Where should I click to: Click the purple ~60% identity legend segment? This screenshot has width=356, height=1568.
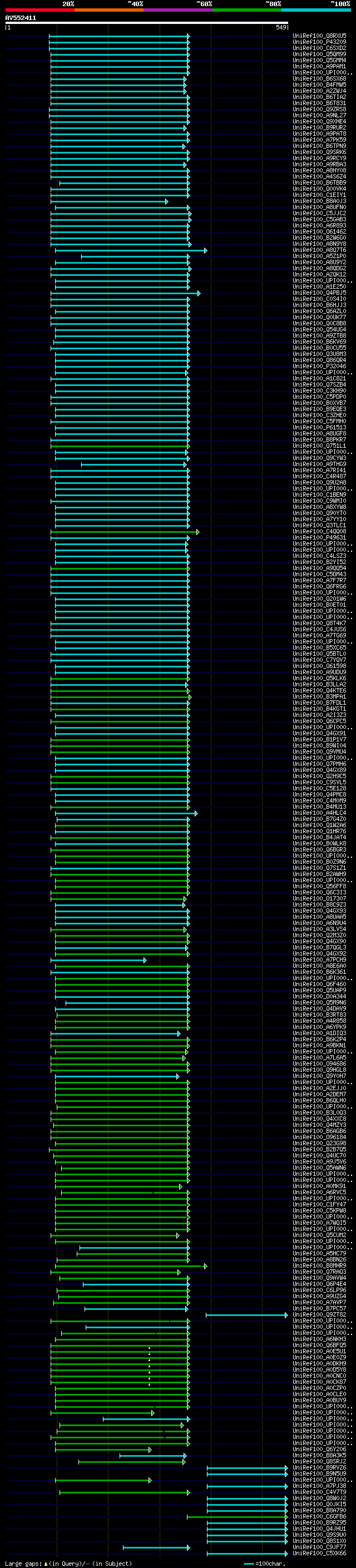179,10
